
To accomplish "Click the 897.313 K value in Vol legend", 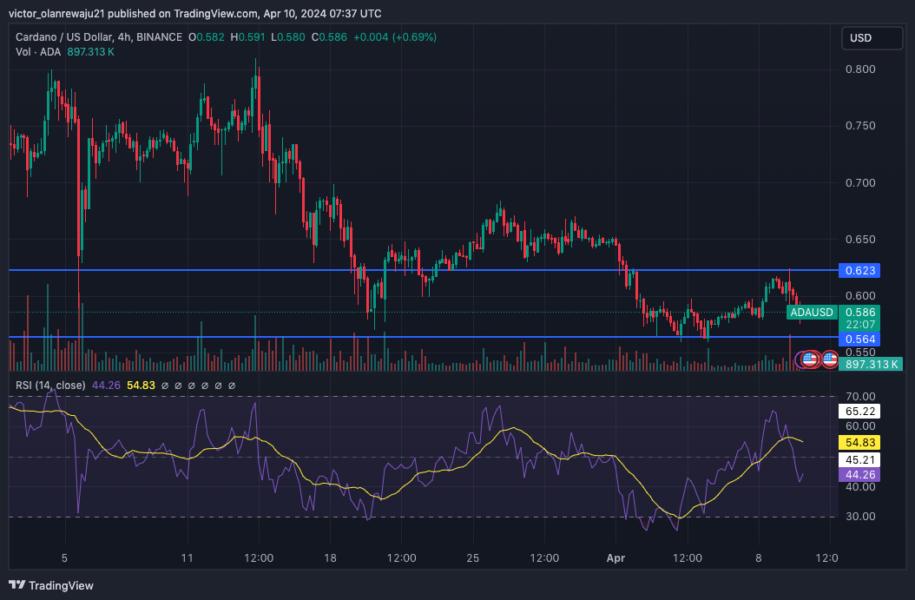I will [90, 52].
